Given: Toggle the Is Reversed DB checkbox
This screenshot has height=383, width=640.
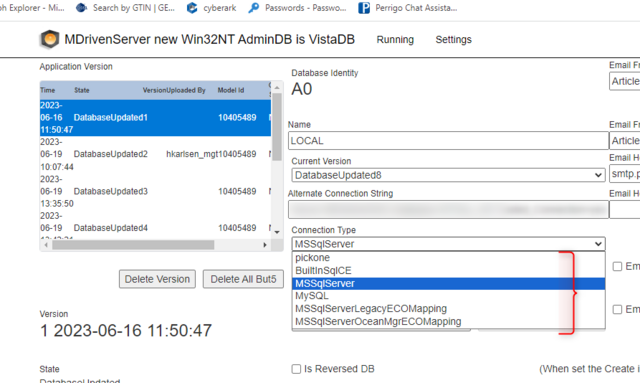Looking at the screenshot, I should tap(296, 369).
